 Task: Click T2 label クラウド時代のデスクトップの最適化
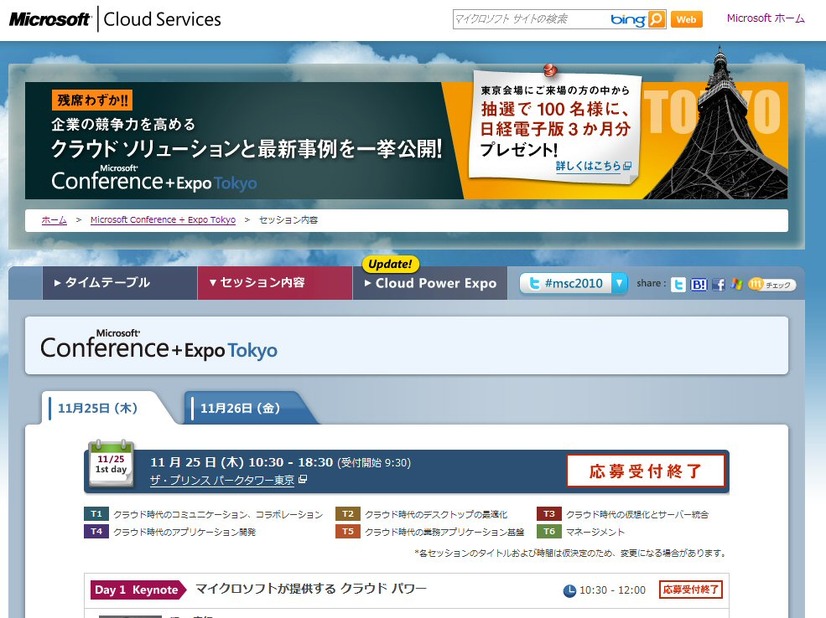coord(436,515)
